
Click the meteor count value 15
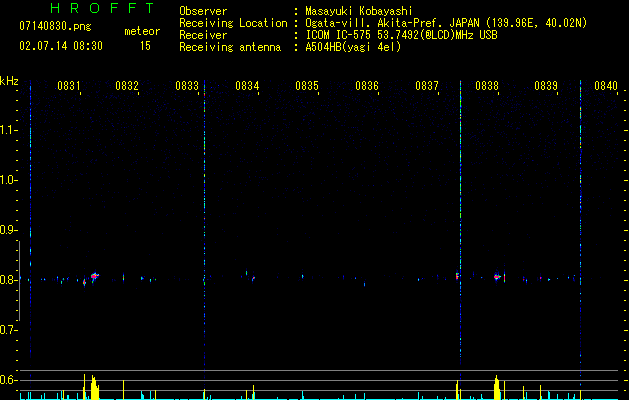click(x=145, y=46)
